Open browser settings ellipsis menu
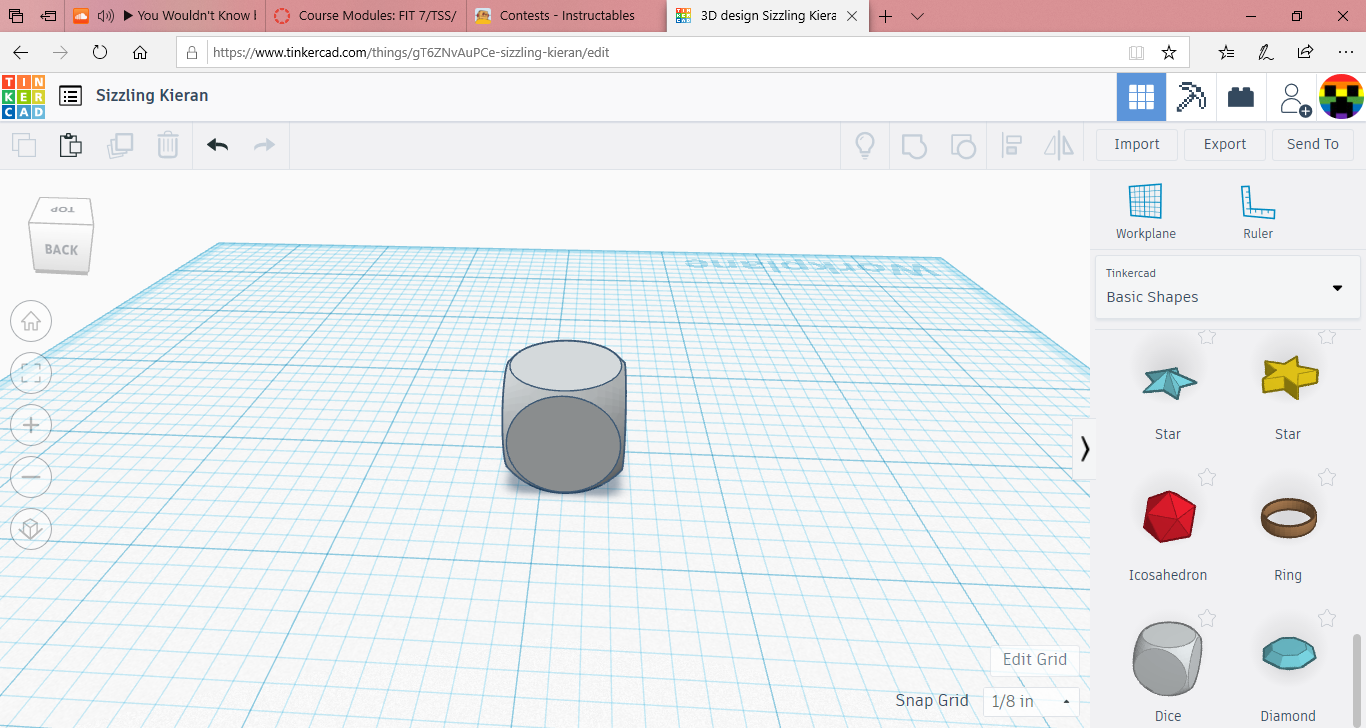Image resolution: width=1366 pixels, height=728 pixels. coord(1345,52)
